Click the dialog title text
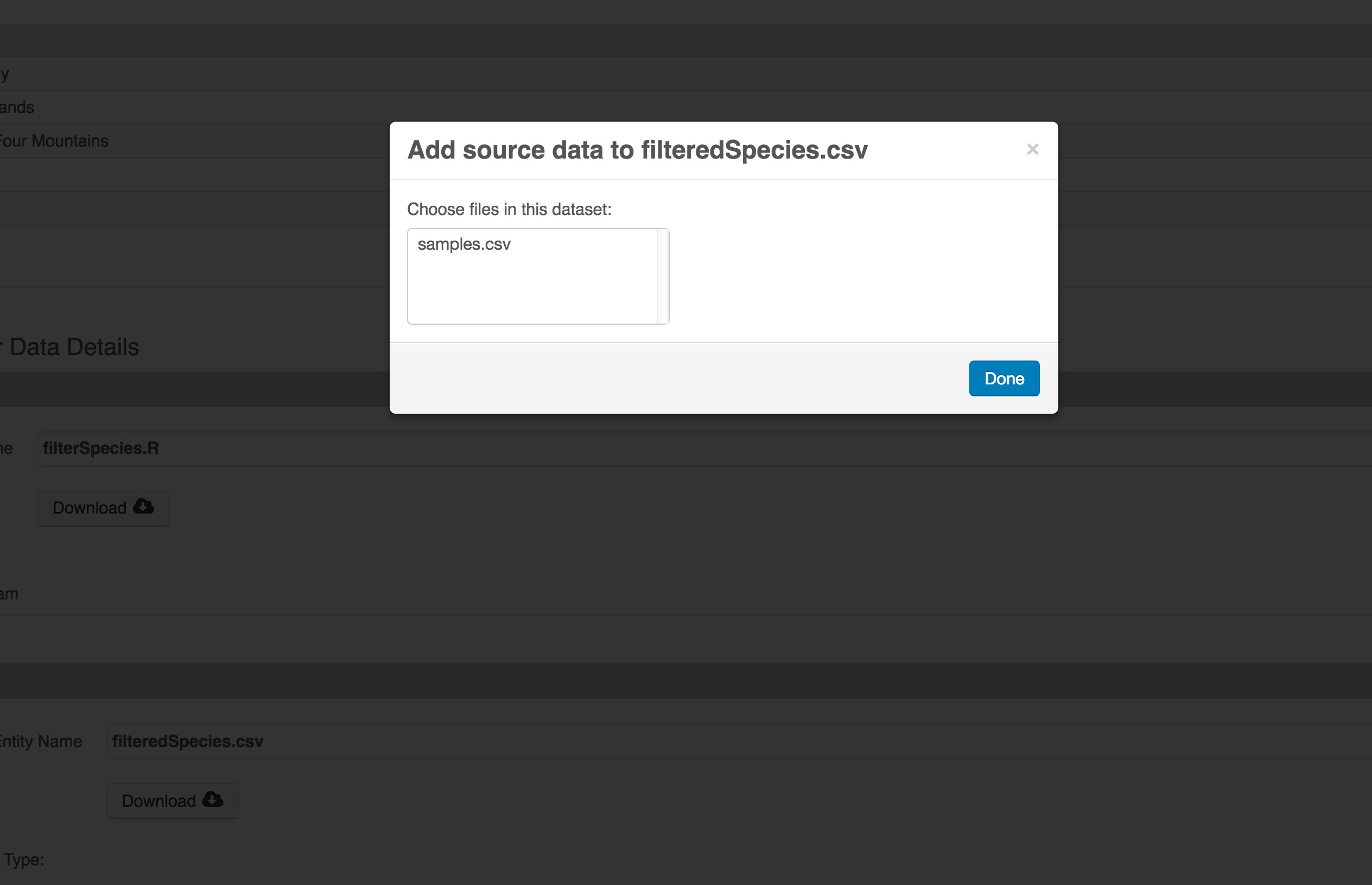The image size is (1372, 885). [x=638, y=150]
